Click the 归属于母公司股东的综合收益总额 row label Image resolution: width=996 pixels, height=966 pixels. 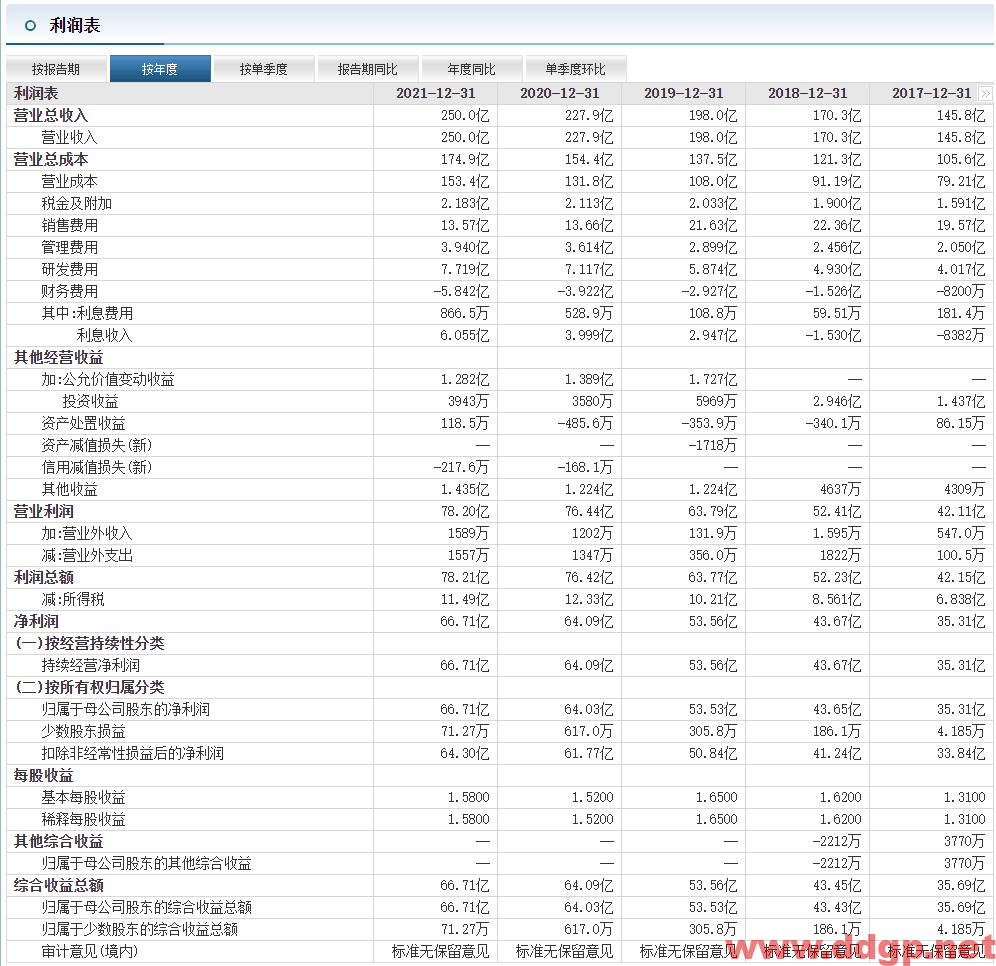147,908
